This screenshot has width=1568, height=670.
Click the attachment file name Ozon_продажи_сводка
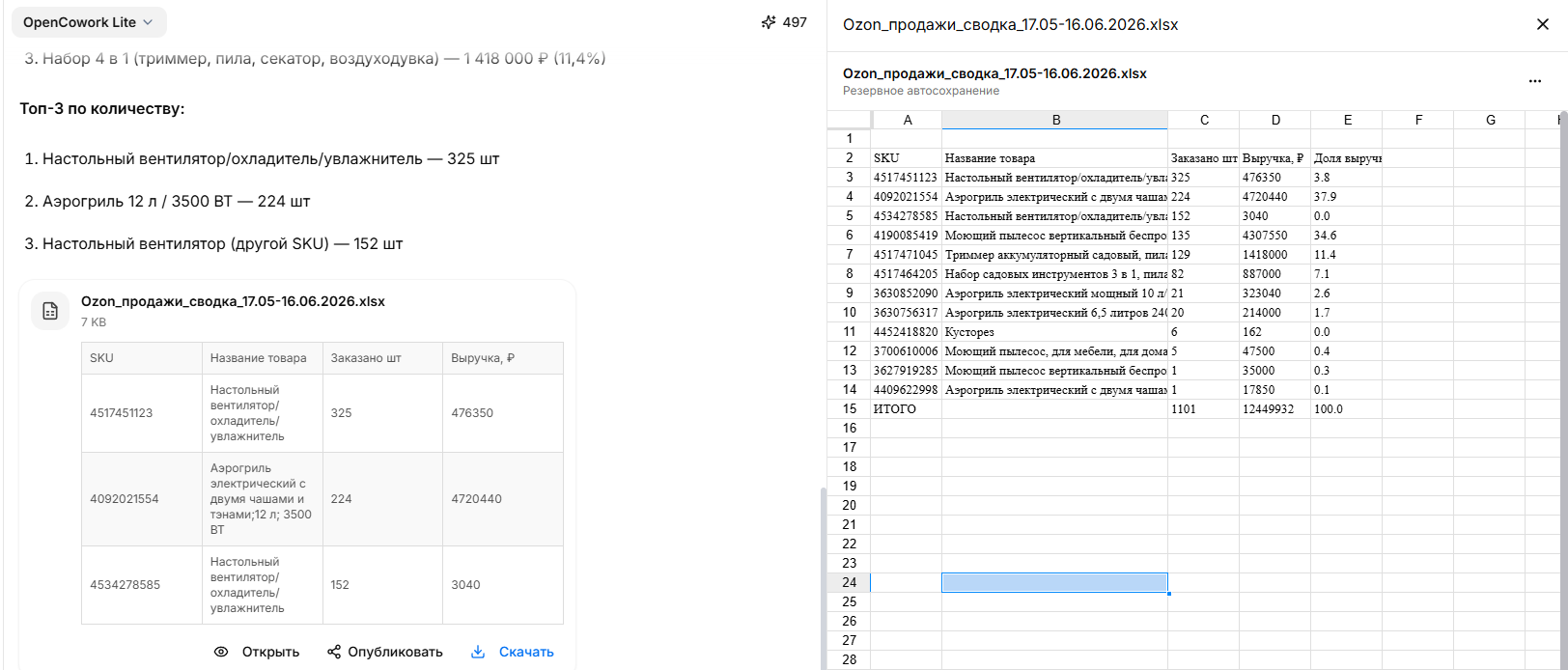point(233,301)
